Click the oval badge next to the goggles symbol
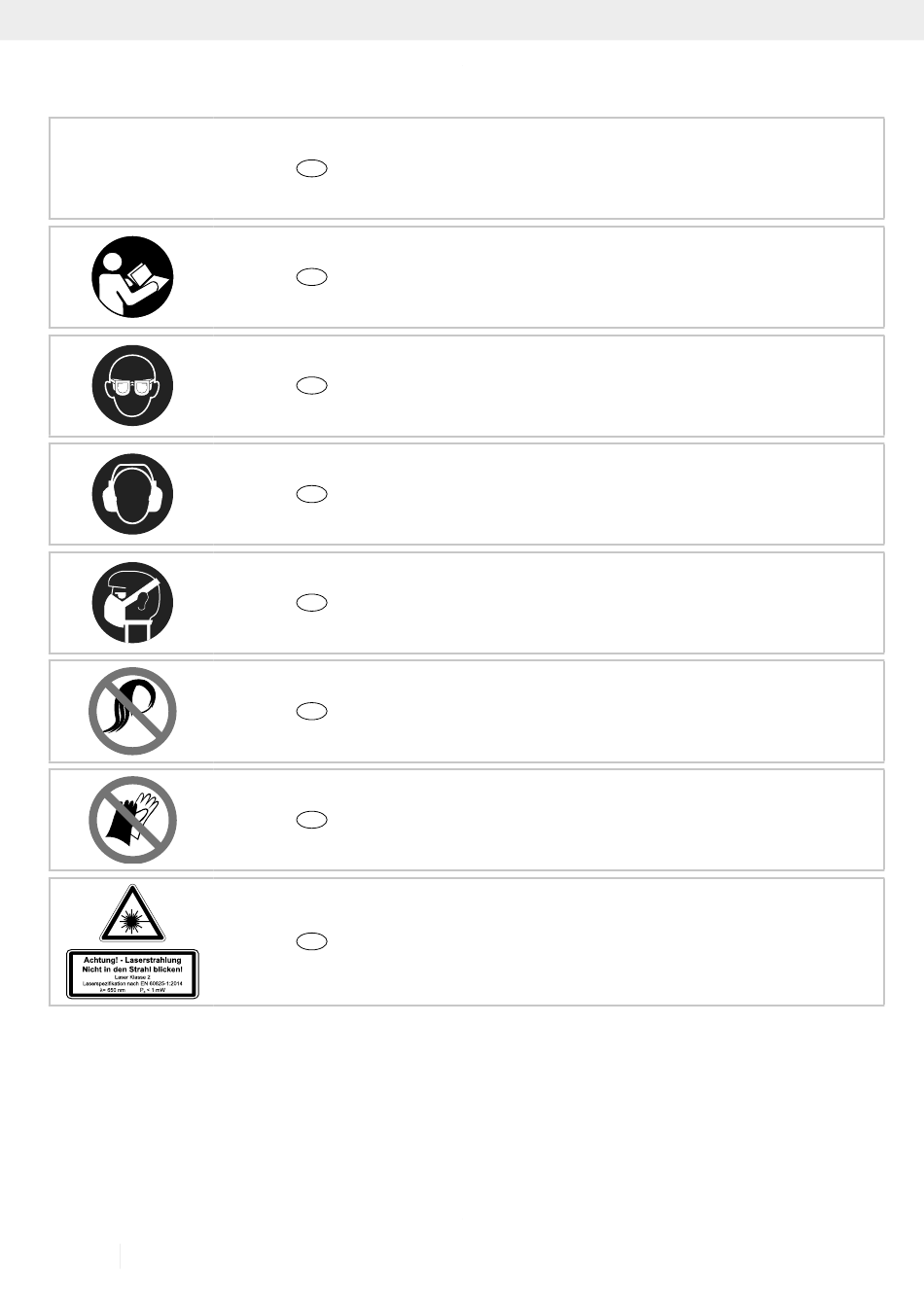The height and width of the screenshot is (1307, 924). click(311, 386)
